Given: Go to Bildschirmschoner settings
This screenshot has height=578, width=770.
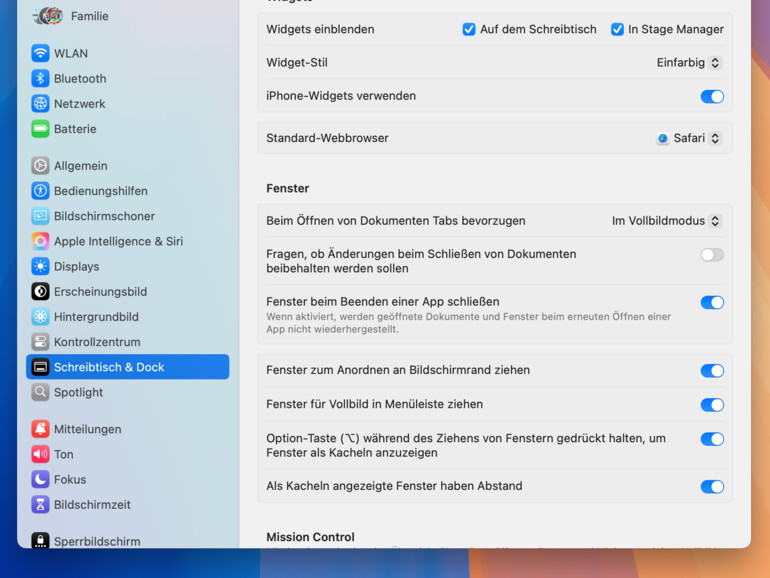Looking at the screenshot, I should (128, 216).
